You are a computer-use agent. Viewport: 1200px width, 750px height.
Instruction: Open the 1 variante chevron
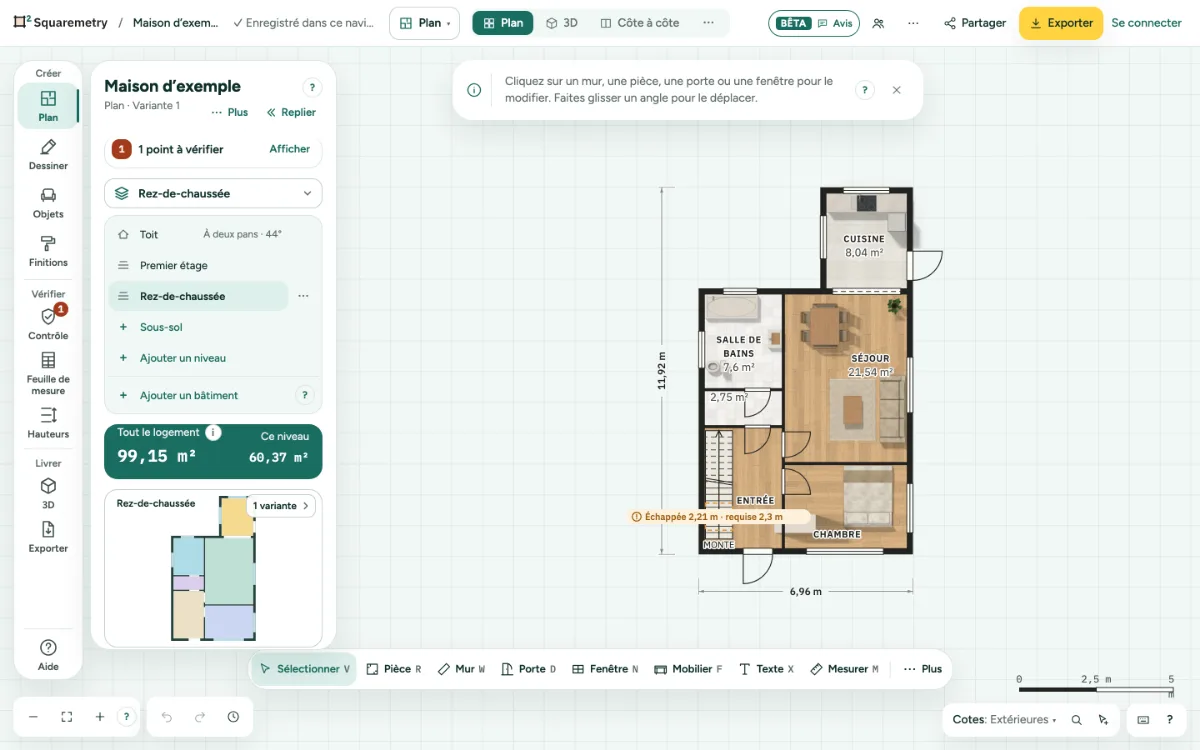point(281,506)
